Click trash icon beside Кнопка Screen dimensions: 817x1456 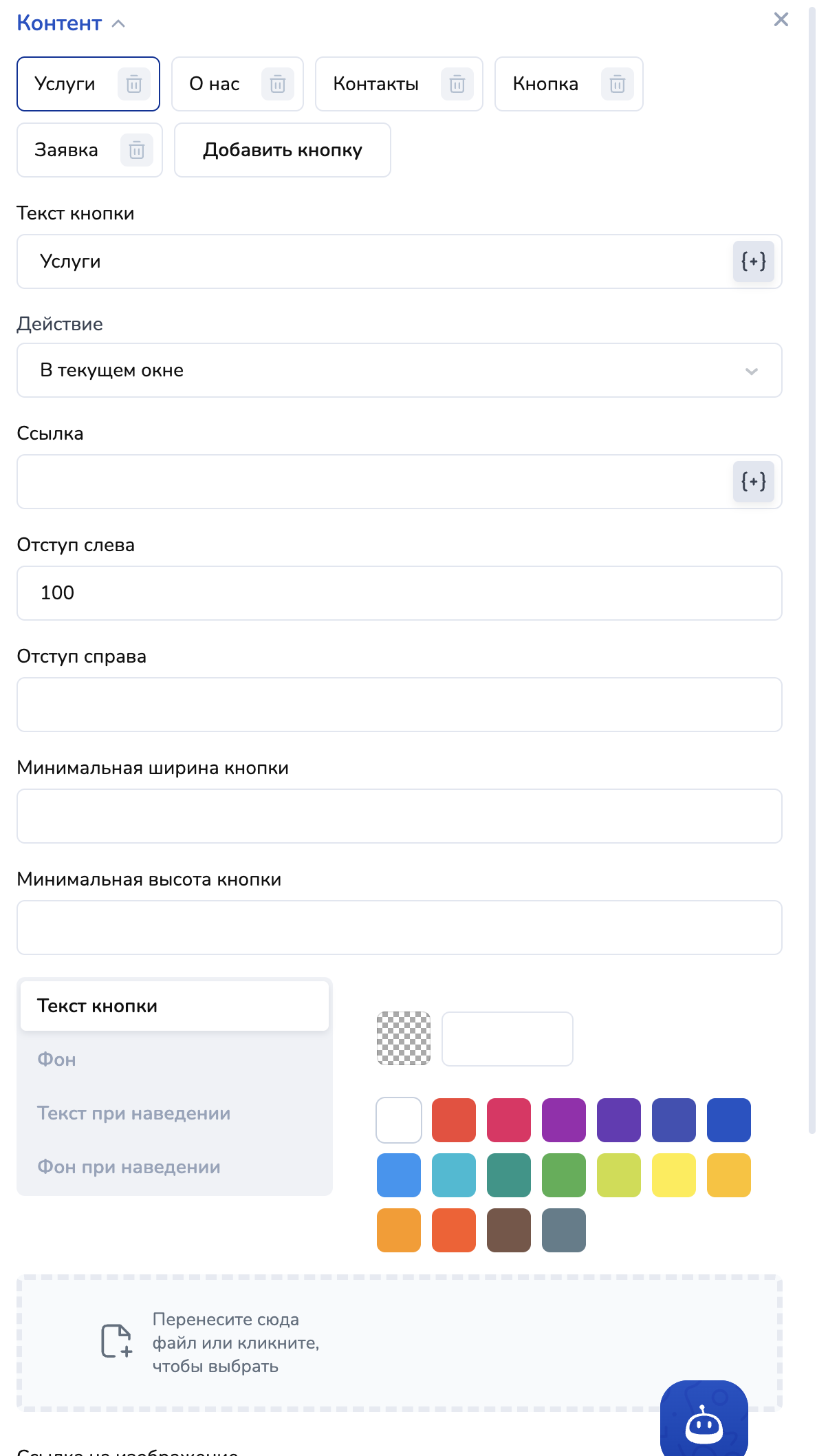click(x=618, y=84)
